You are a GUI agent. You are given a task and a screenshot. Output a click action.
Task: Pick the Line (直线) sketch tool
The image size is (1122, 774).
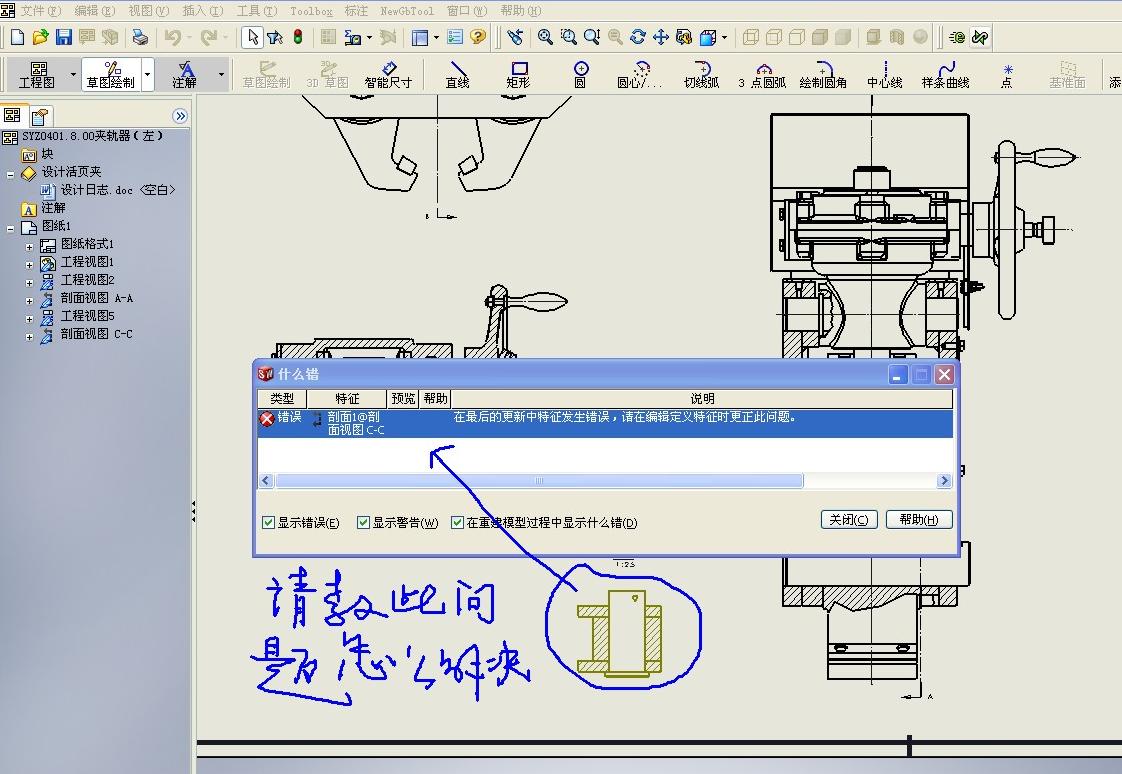(x=457, y=75)
